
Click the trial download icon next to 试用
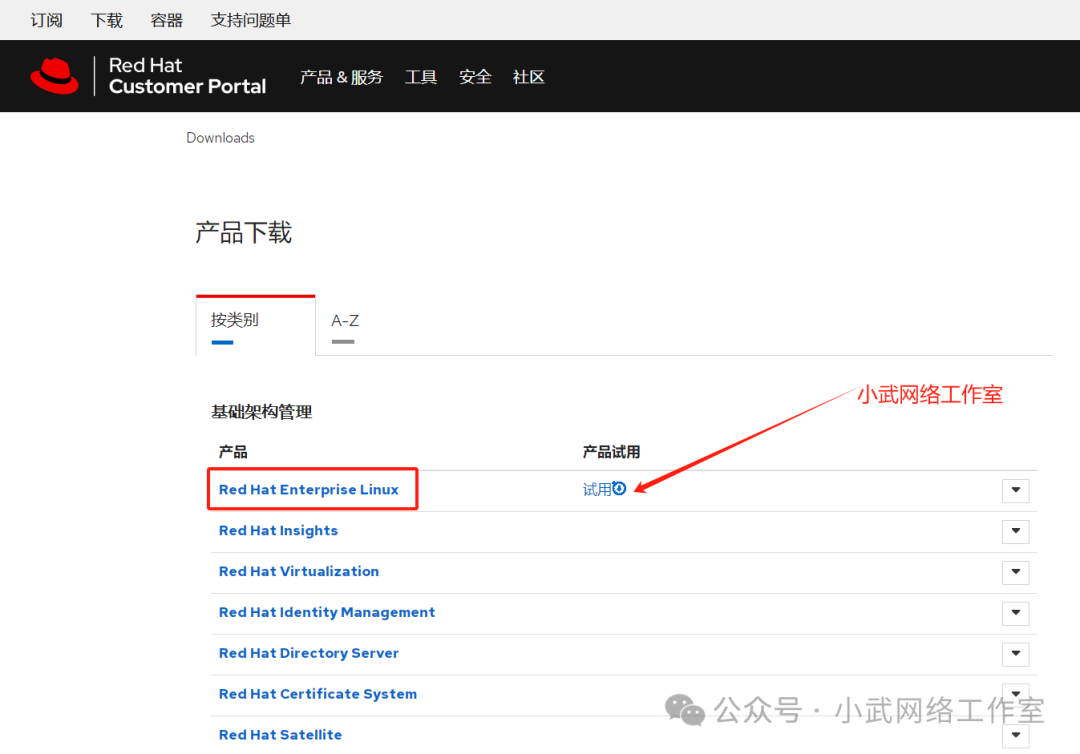click(619, 488)
